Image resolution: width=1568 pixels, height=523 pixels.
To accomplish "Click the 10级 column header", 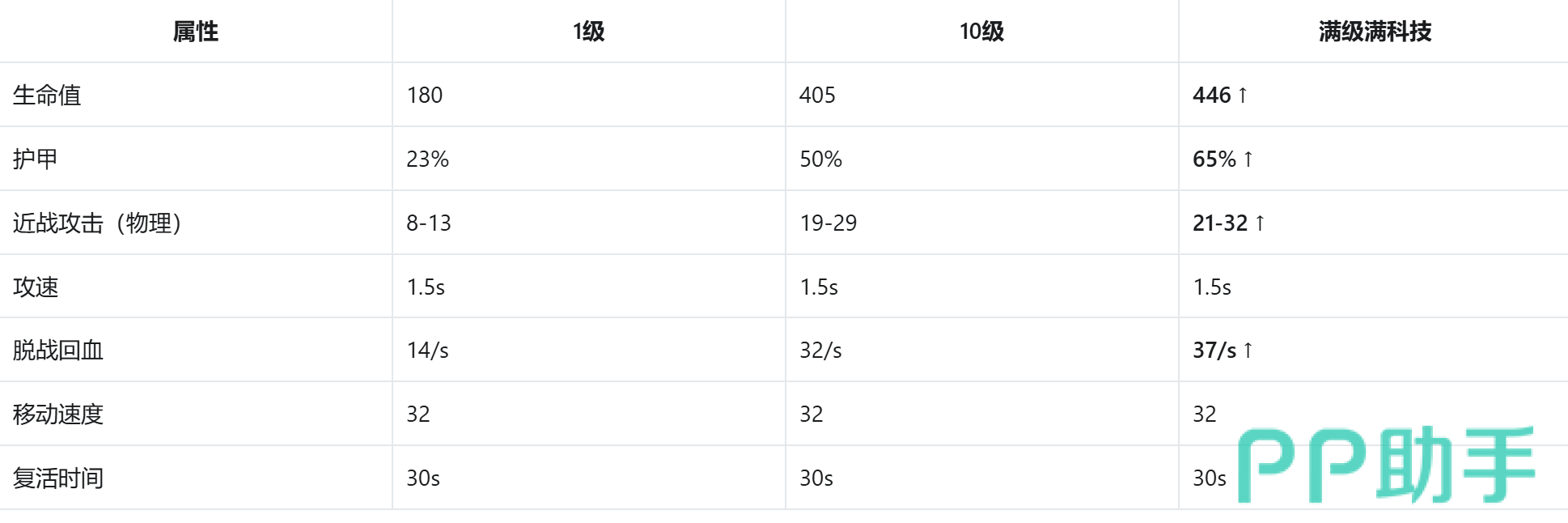I will point(981,32).
